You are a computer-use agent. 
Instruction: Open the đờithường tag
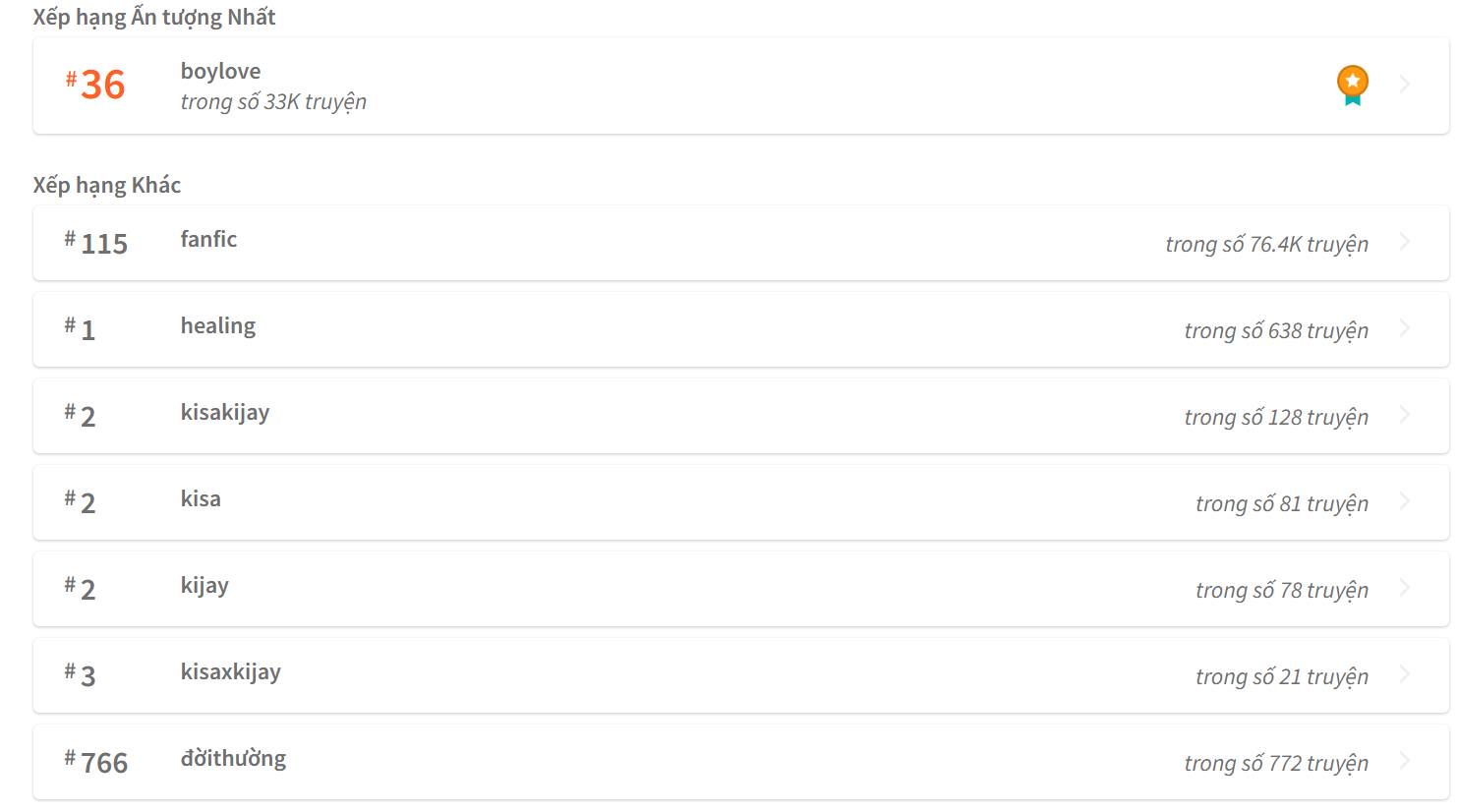pyautogui.click(x=233, y=759)
